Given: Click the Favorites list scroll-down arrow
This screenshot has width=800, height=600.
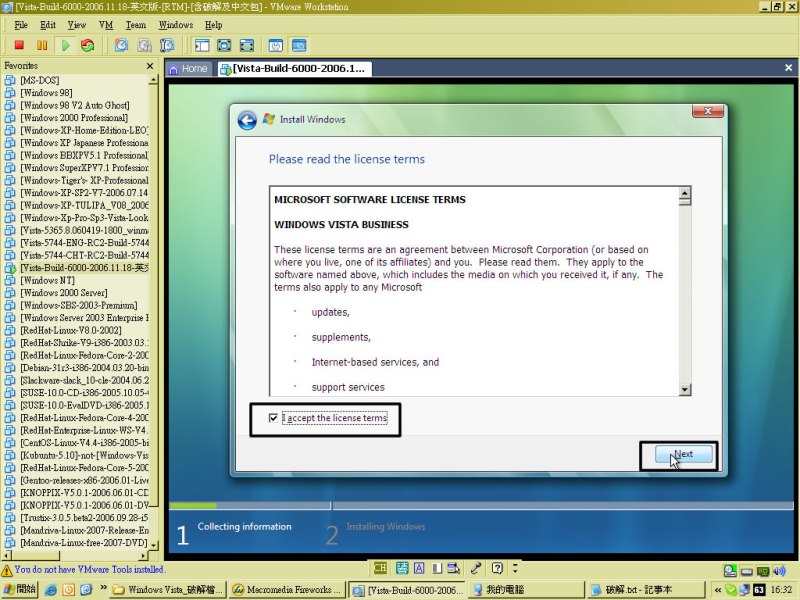Looking at the screenshot, I should [x=153, y=545].
